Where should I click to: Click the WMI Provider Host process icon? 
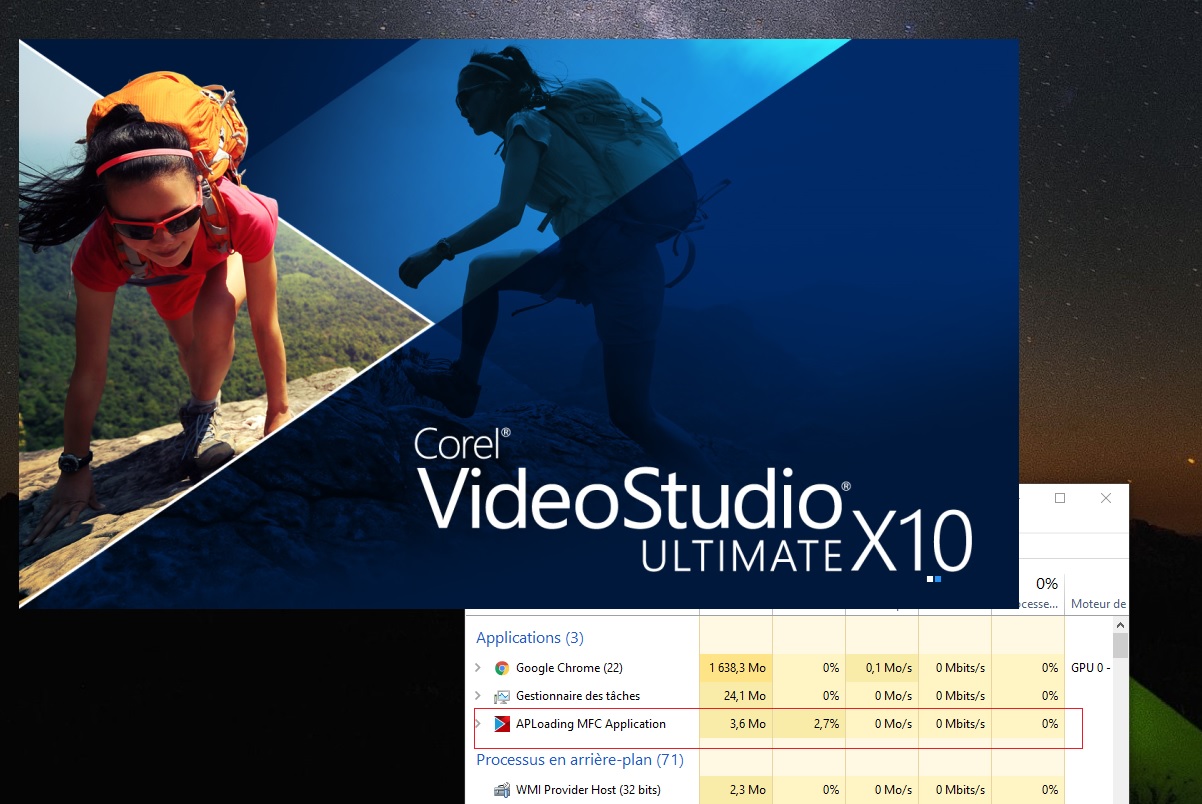(x=502, y=790)
